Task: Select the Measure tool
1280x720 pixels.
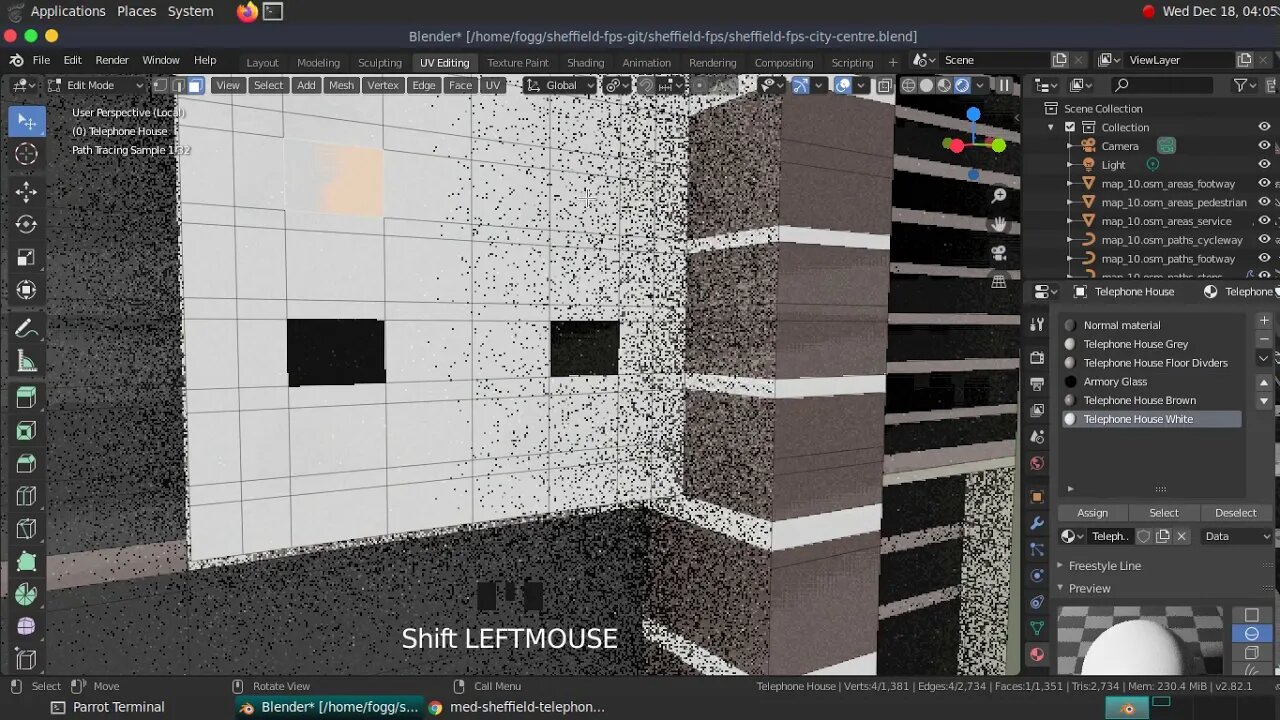Action: (x=27, y=362)
